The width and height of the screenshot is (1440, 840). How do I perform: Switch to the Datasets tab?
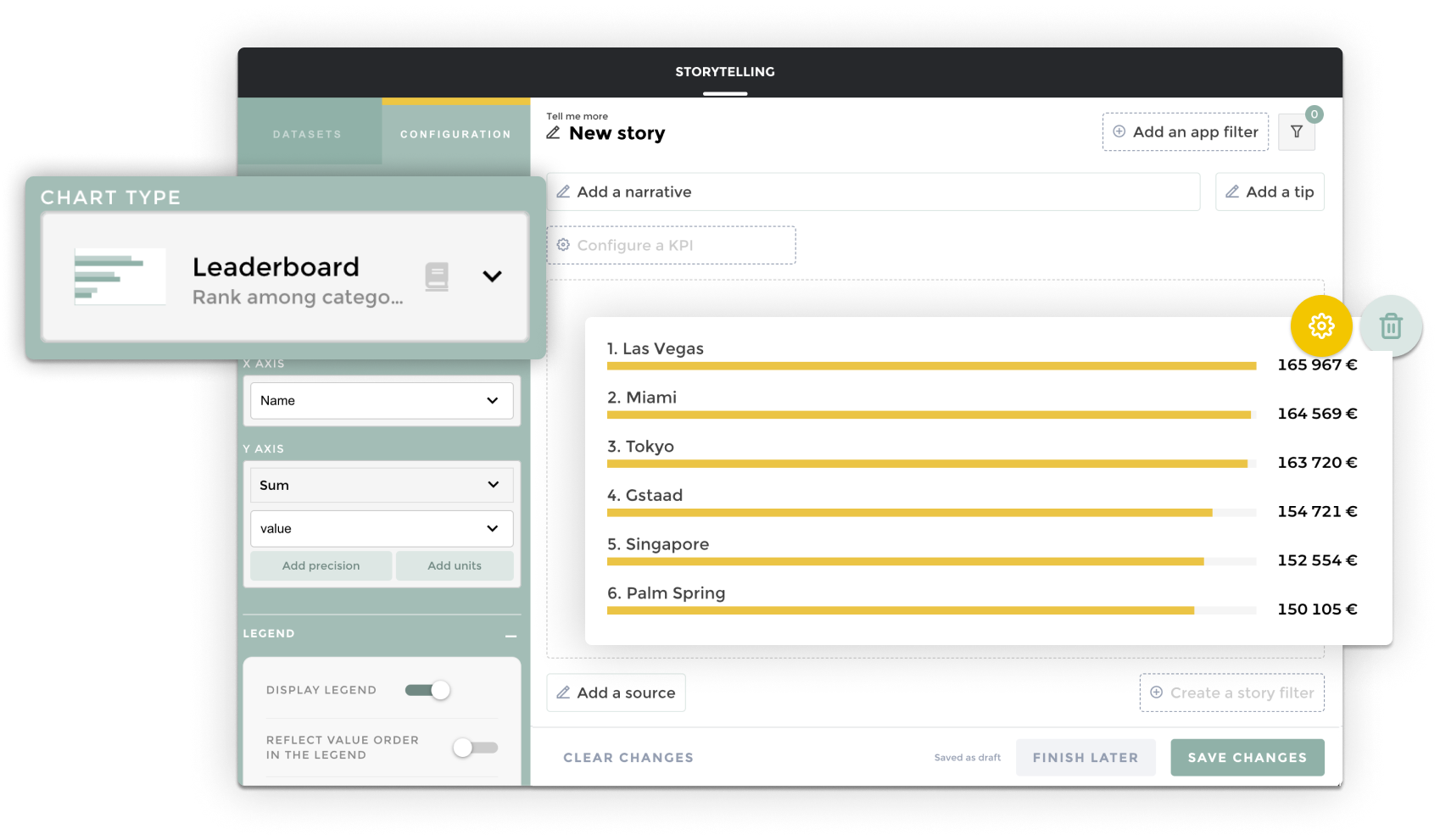point(307,134)
